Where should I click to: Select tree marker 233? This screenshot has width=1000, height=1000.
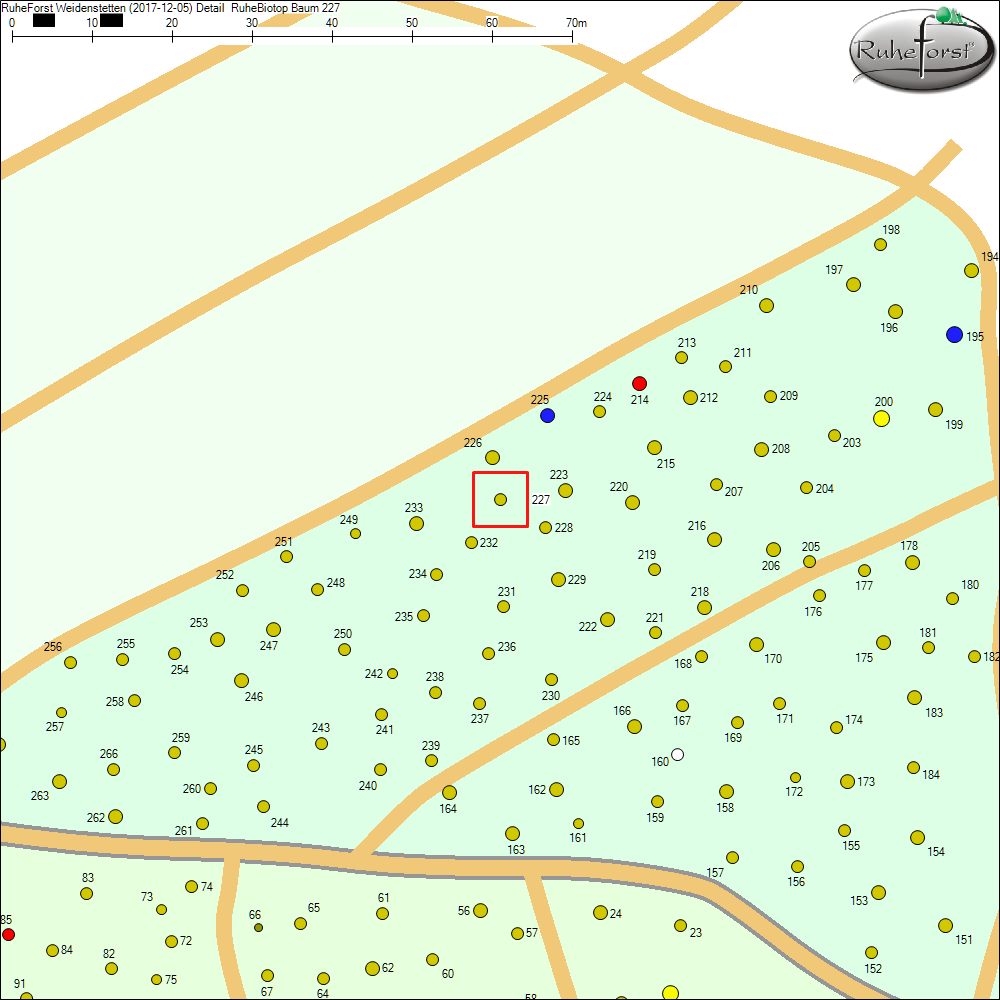pyautogui.click(x=416, y=523)
